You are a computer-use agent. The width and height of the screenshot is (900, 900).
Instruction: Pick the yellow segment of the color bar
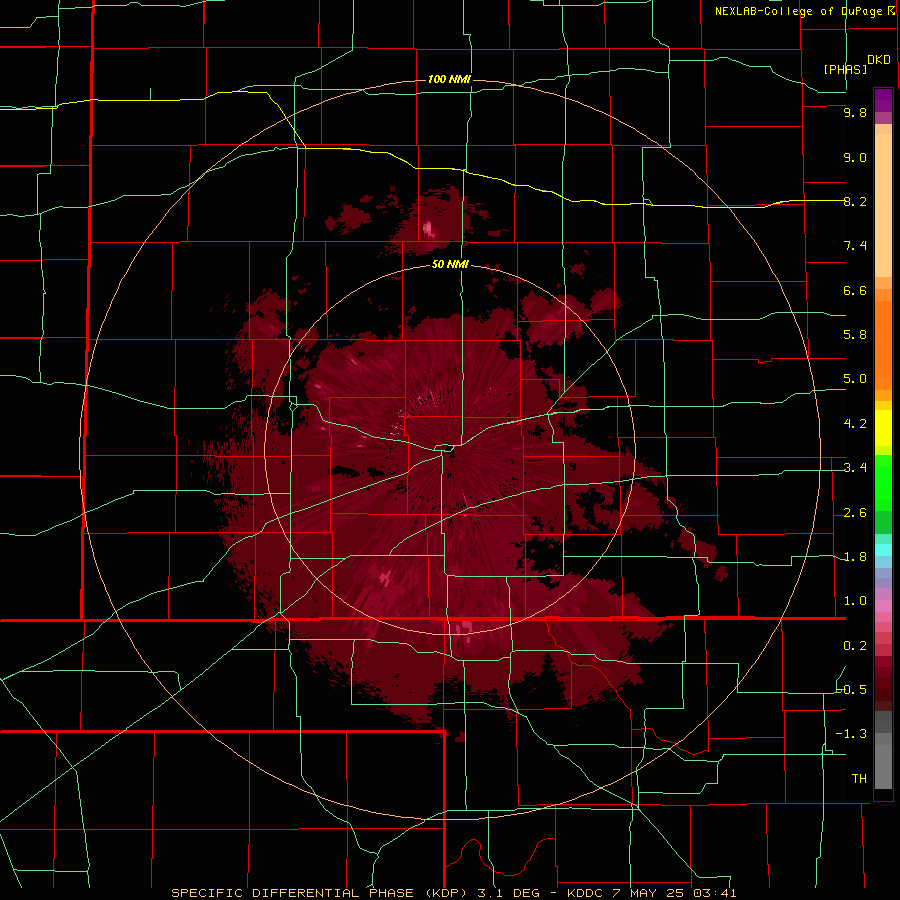[x=883, y=428]
